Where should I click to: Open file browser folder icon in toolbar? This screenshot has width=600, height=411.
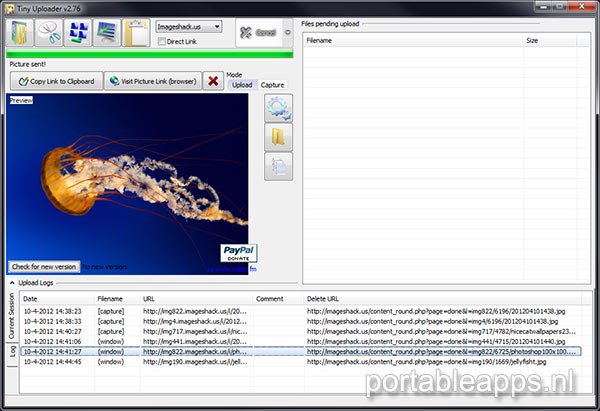coord(20,33)
